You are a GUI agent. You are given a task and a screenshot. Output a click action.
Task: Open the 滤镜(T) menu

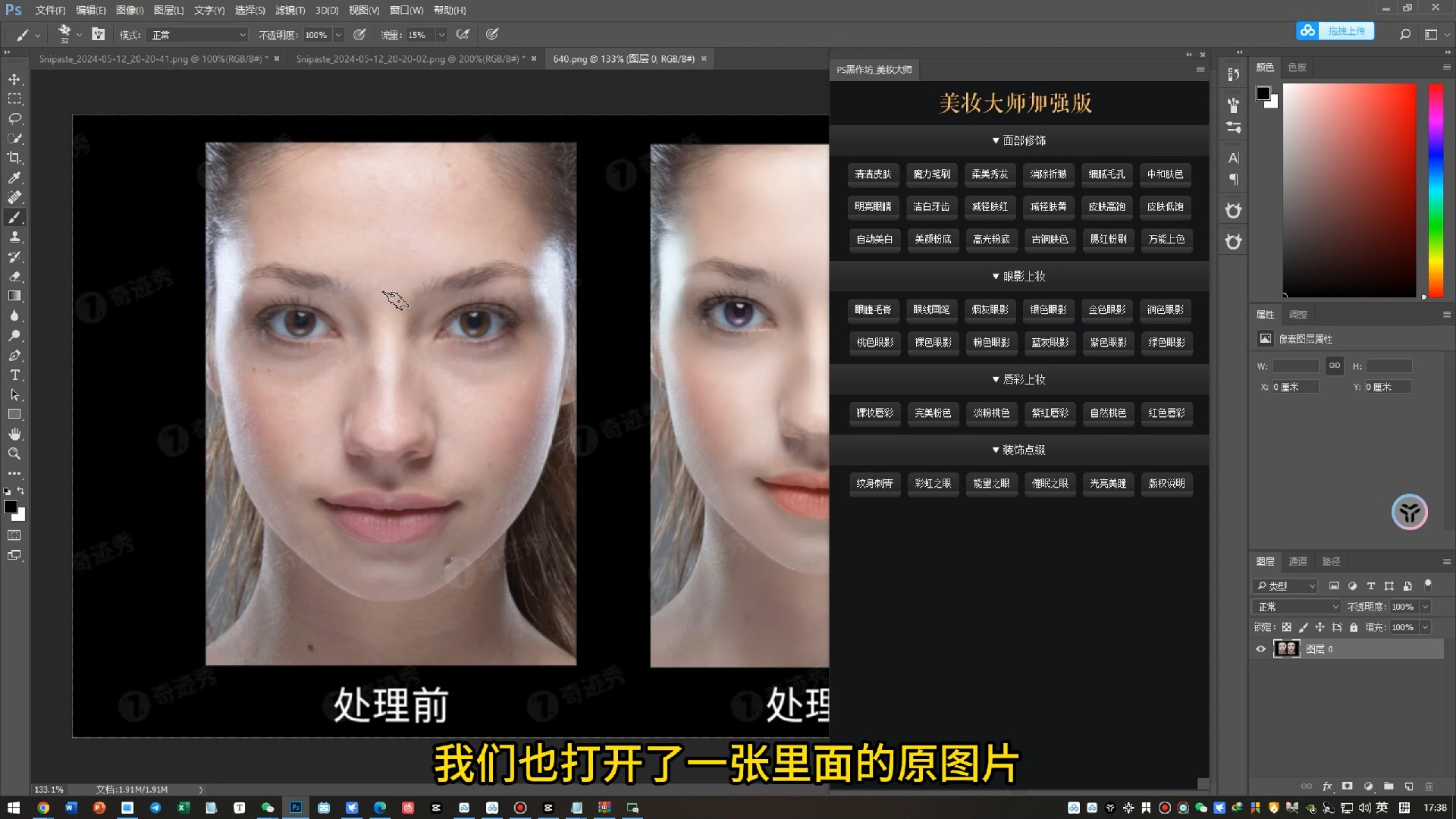(290, 10)
